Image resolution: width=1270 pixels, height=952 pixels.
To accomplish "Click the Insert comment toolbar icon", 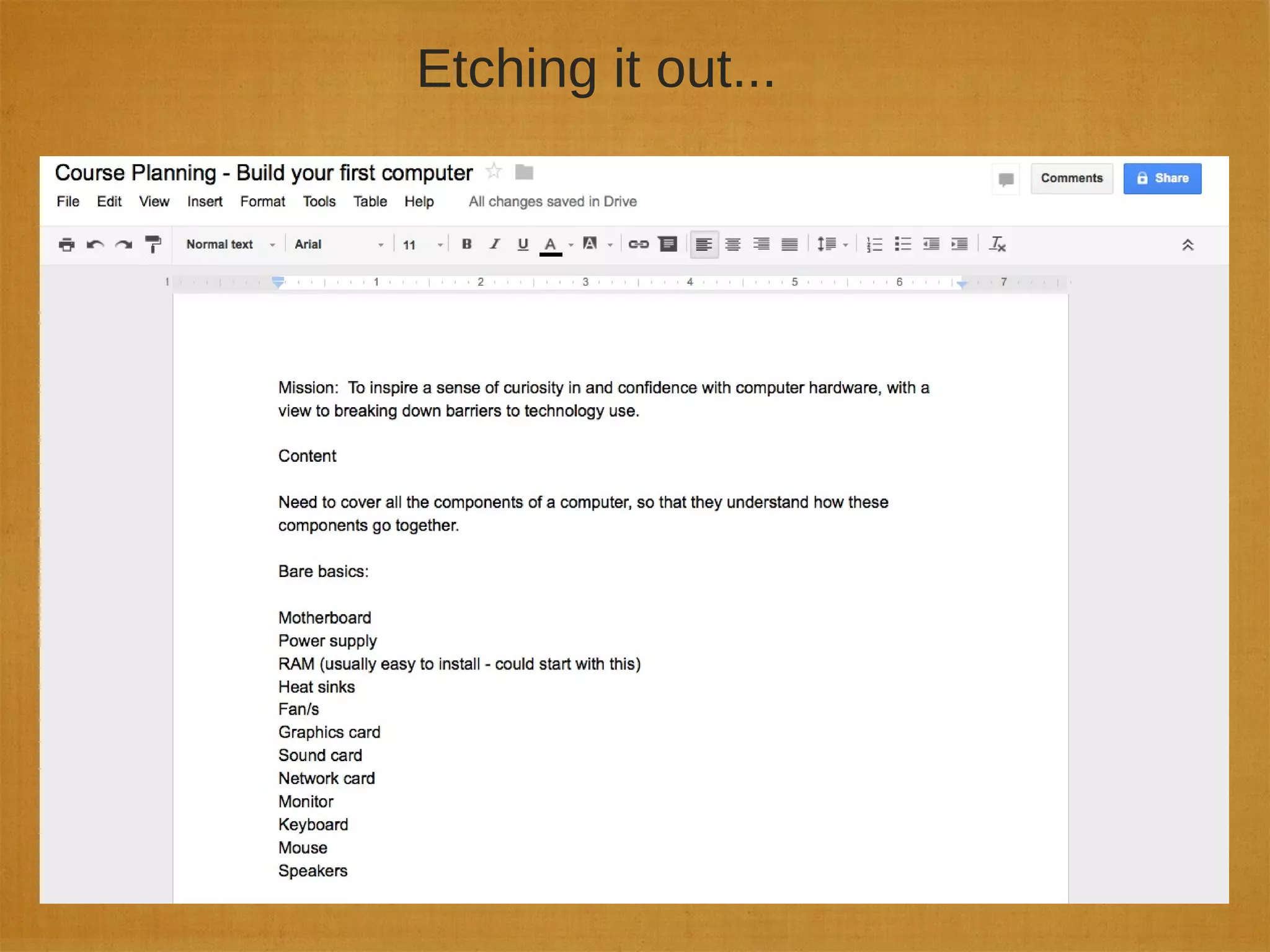I will [x=667, y=244].
